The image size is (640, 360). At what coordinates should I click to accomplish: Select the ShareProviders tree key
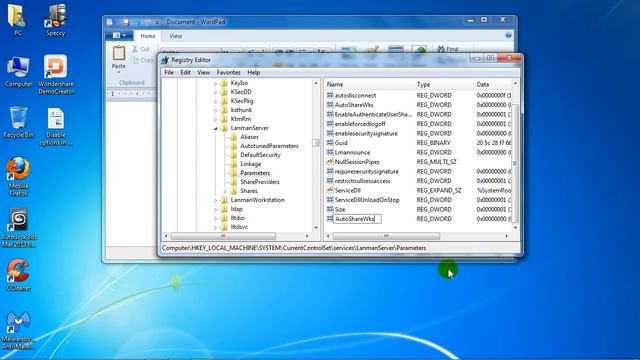click(x=260, y=182)
